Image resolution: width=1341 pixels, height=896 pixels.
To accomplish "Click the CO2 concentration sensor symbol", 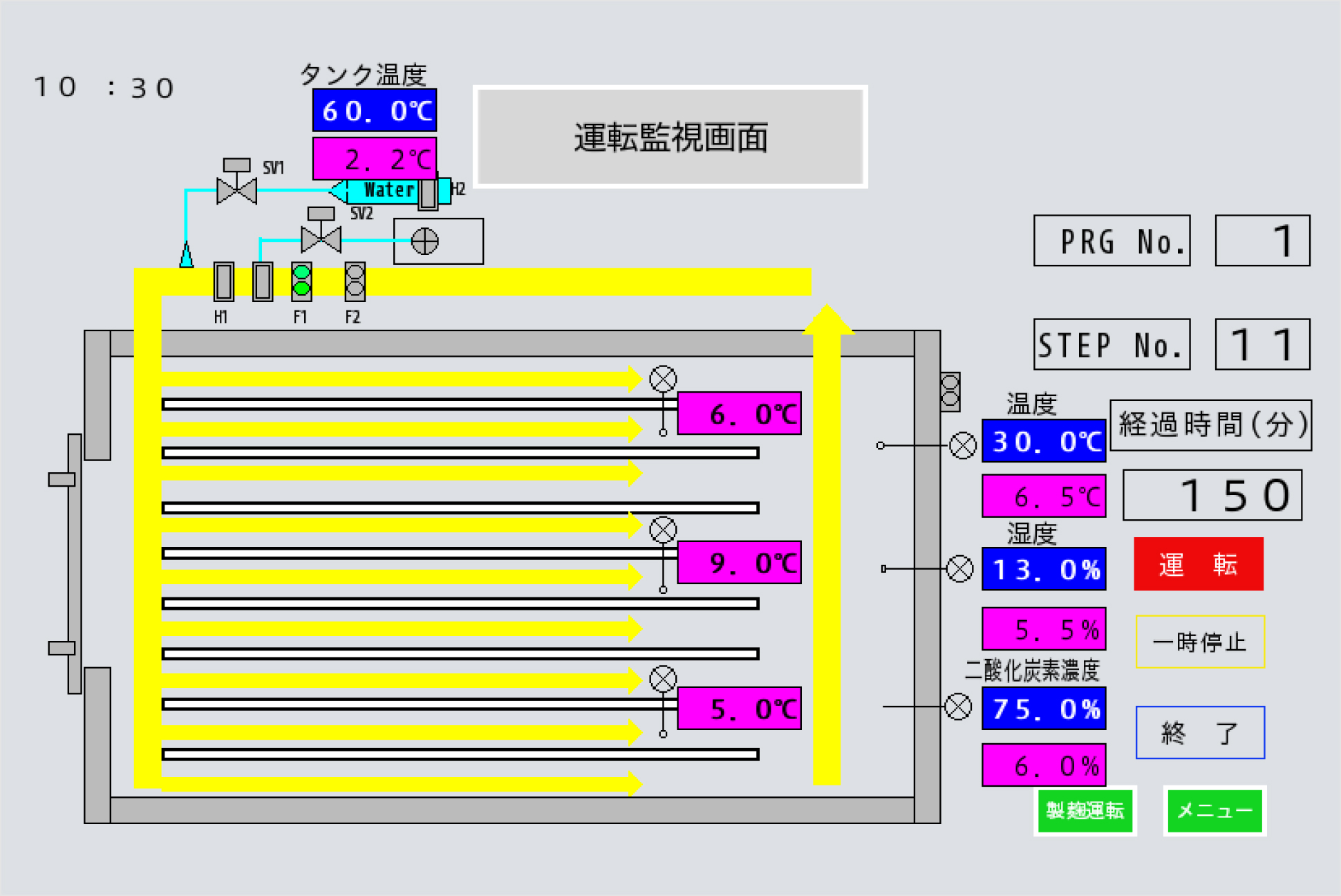I will coord(958,707).
